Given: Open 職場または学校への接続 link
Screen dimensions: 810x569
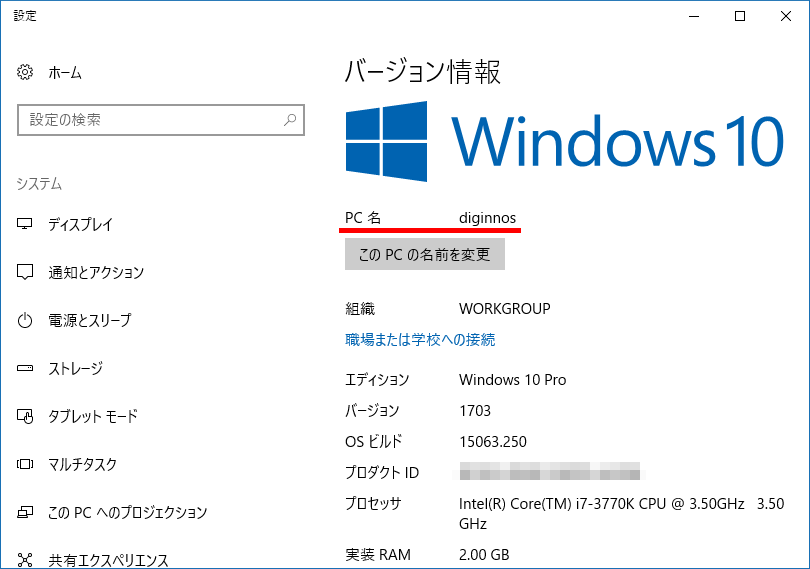Looking at the screenshot, I should tap(420, 340).
